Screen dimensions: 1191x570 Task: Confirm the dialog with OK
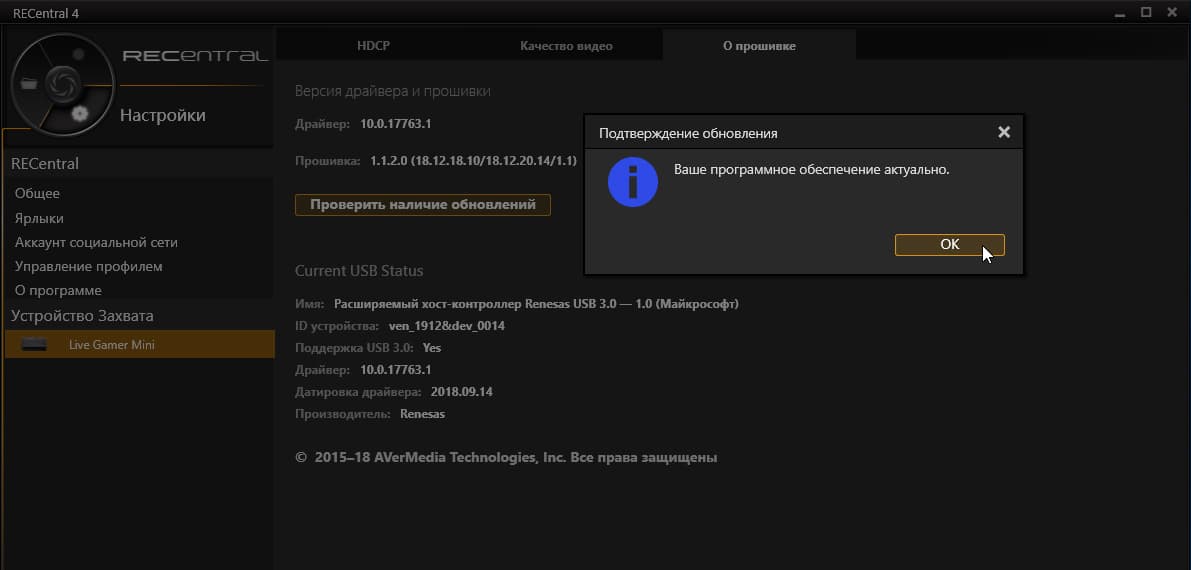[949, 245]
